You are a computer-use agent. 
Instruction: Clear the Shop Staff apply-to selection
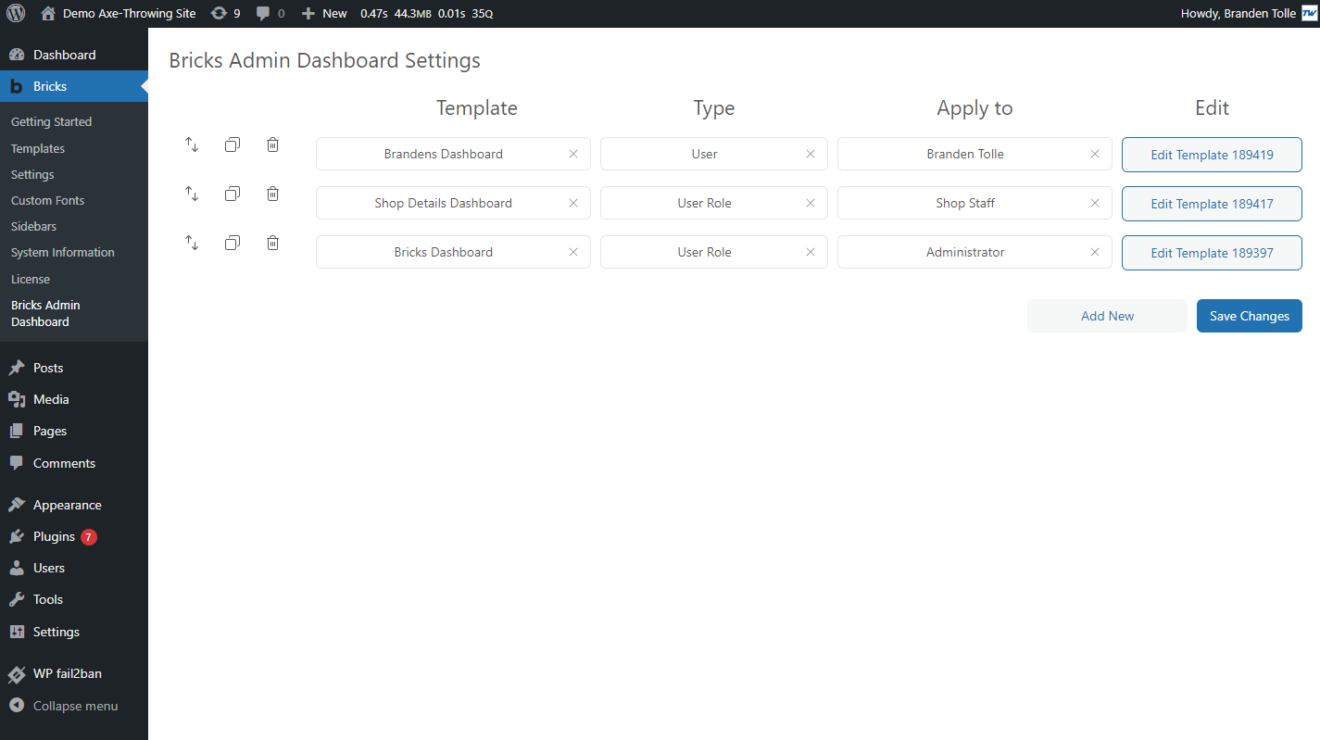tap(1094, 203)
